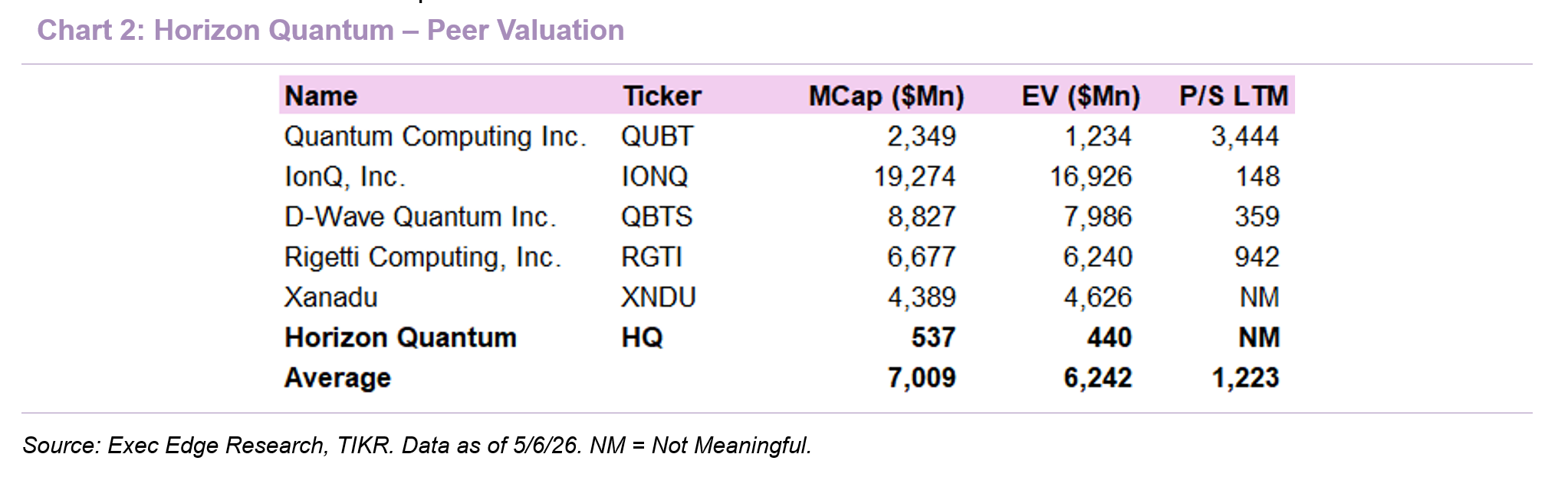Click the Average row label
The width and height of the screenshot is (1568, 477).
point(337,378)
